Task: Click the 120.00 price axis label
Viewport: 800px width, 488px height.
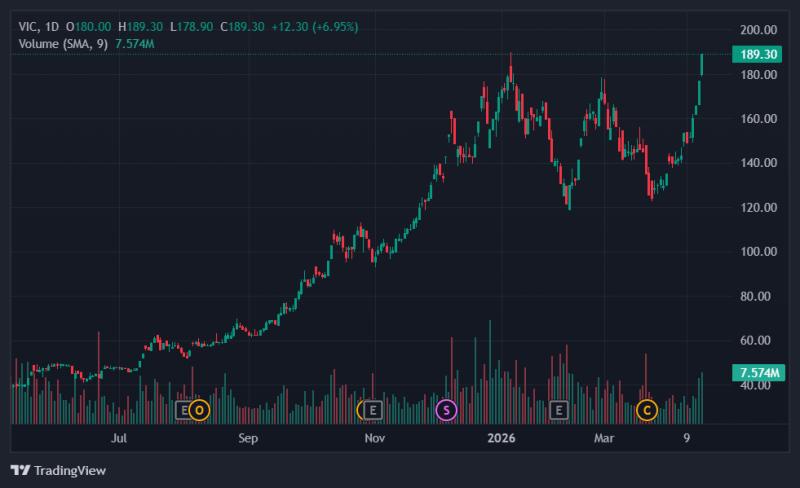Action: [x=759, y=207]
